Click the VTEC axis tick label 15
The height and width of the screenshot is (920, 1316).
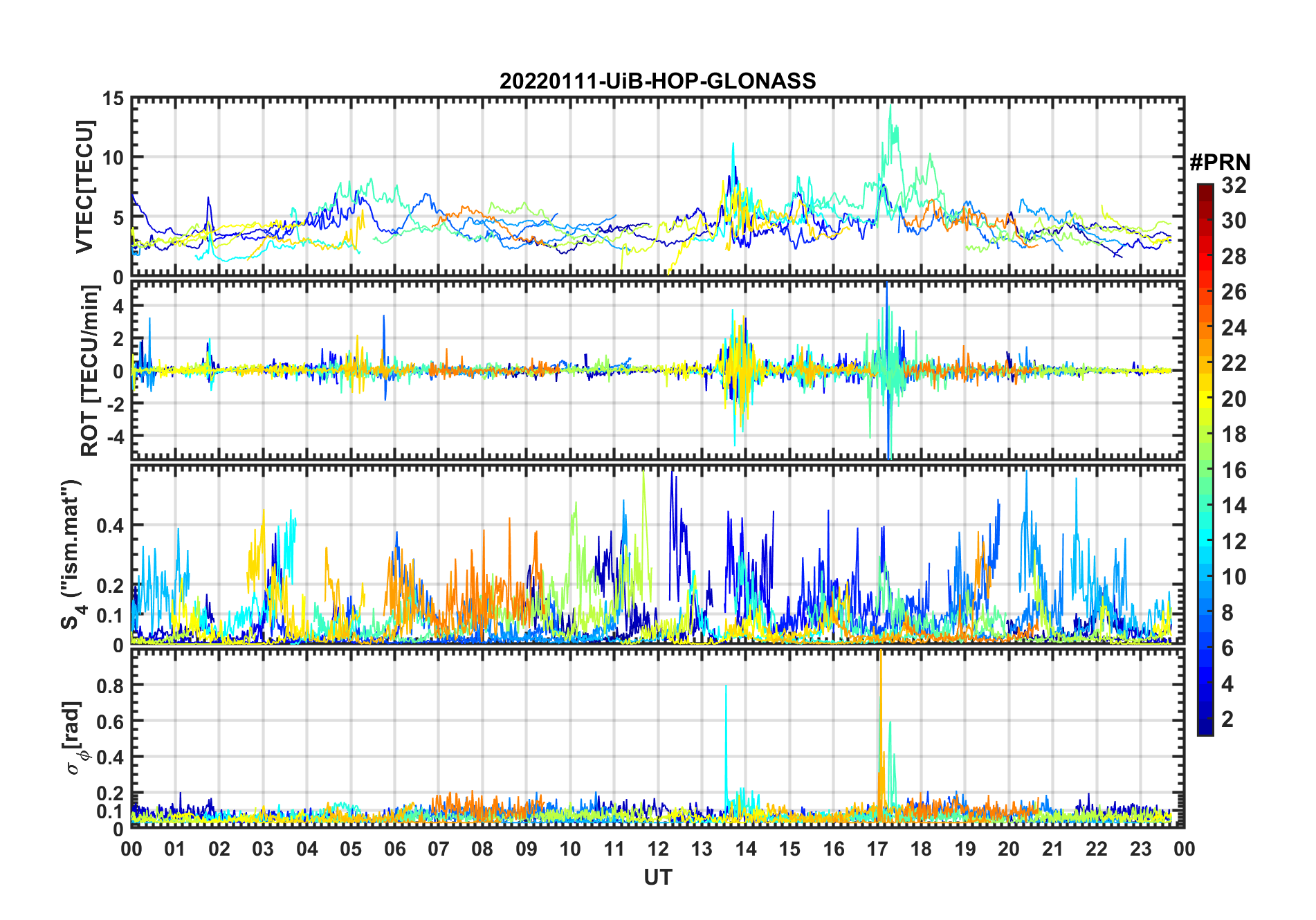113,99
